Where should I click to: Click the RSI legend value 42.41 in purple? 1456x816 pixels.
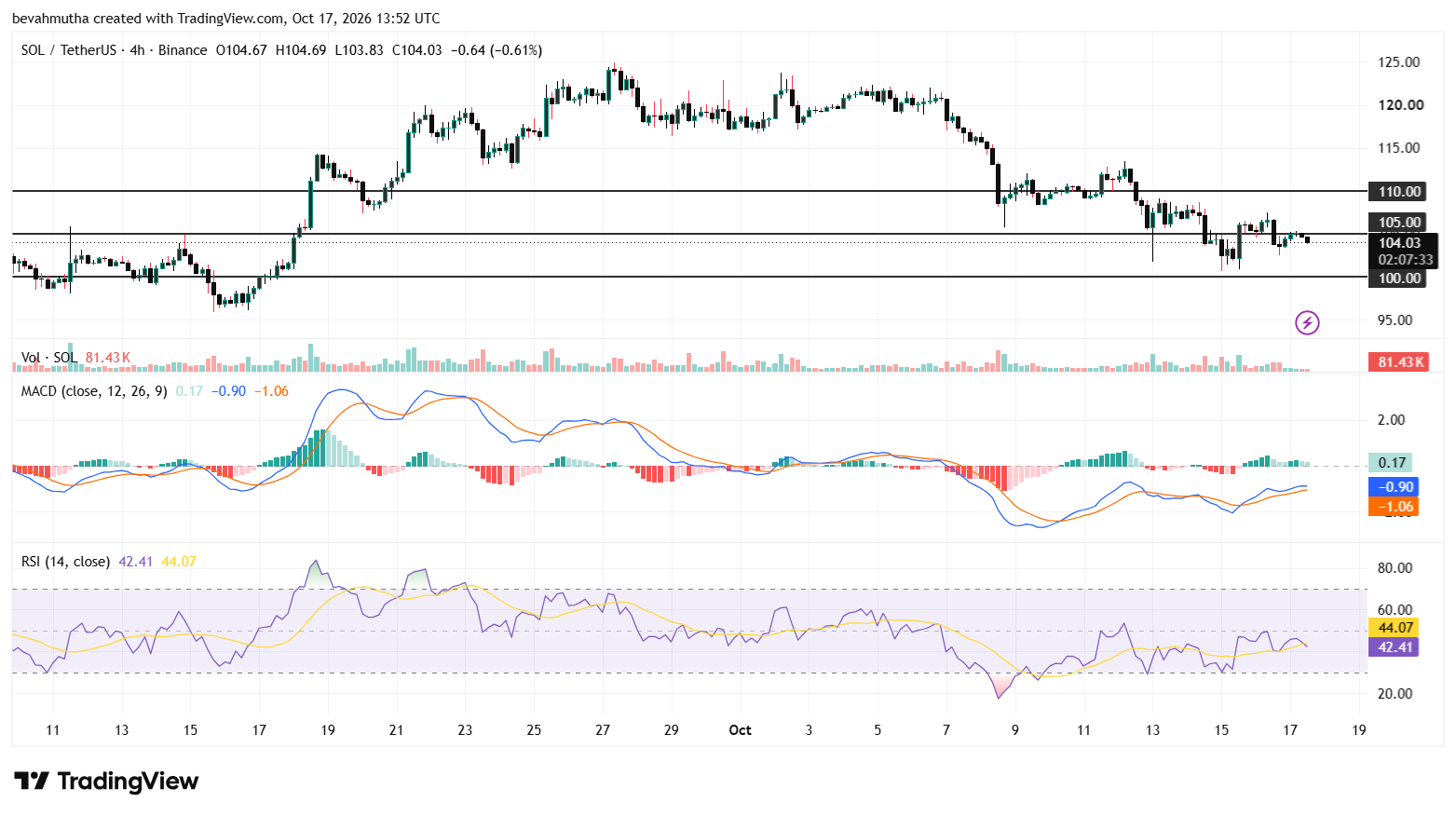pyautogui.click(x=136, y=562)
